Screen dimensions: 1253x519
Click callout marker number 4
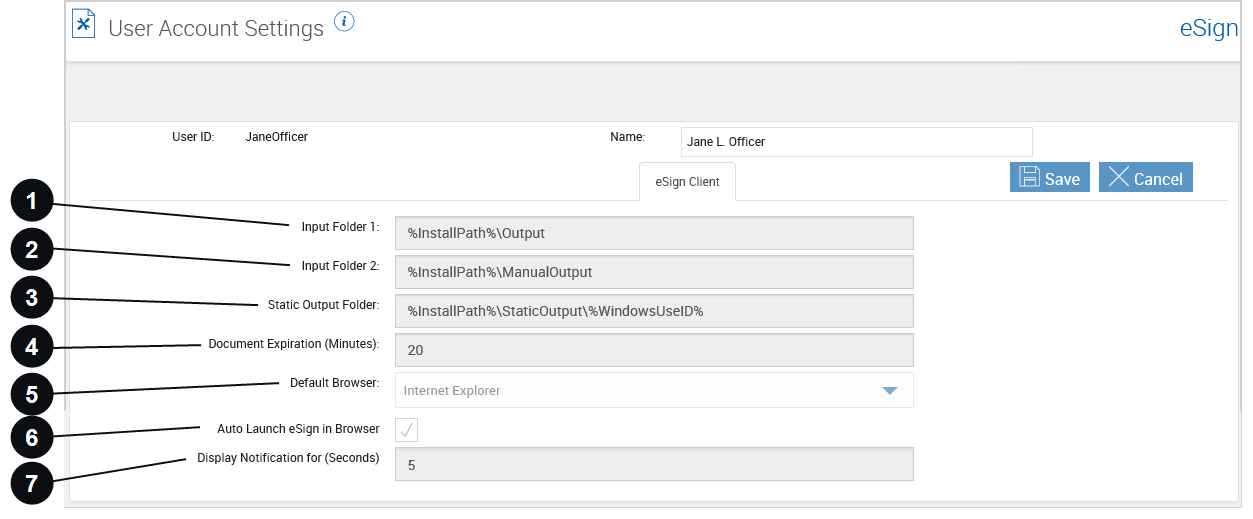[x=32, y=346]
